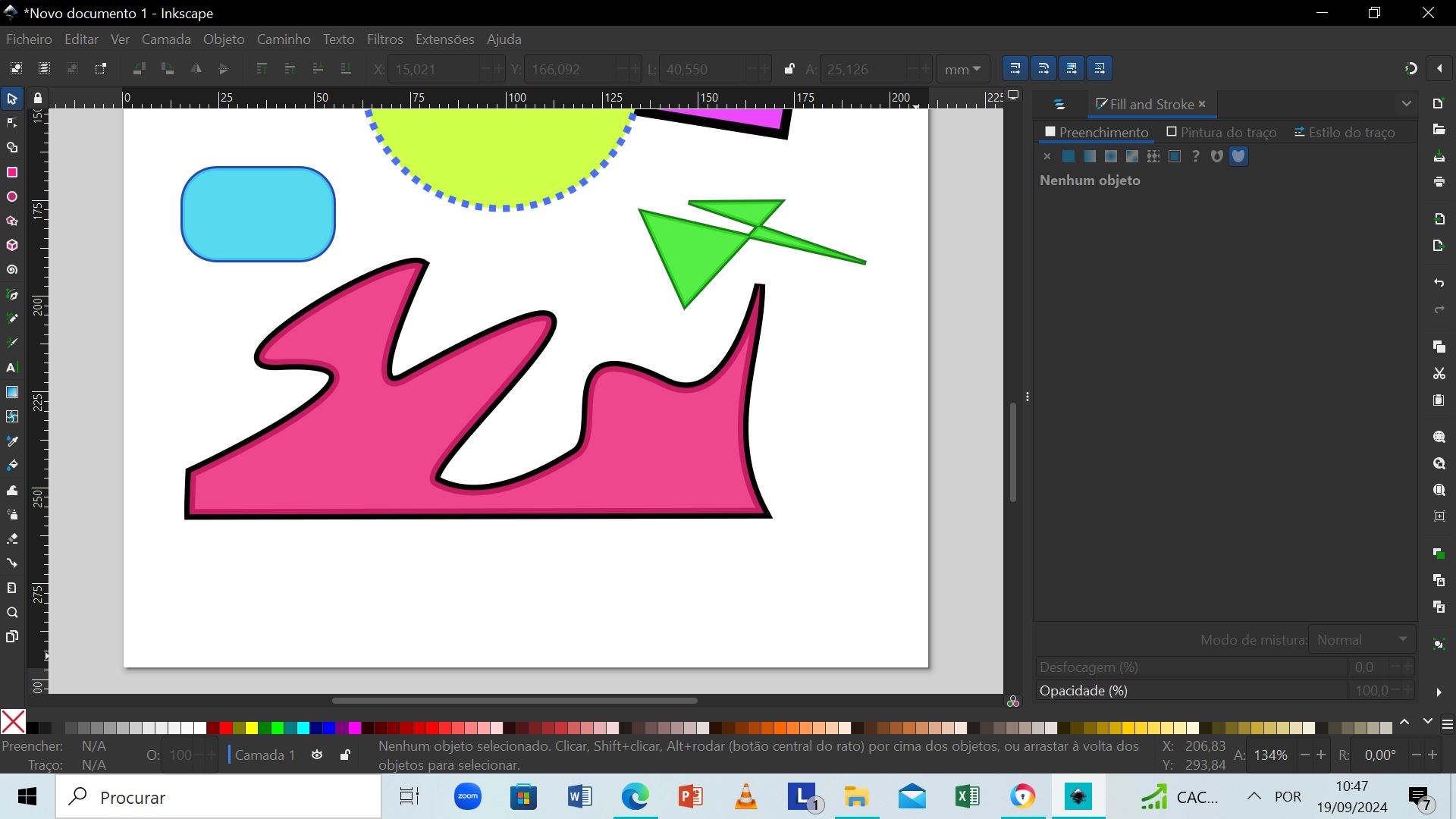The image size is (1456, 819).
Task: Click the yellow swatch in palette
Action: pos(252,728)
